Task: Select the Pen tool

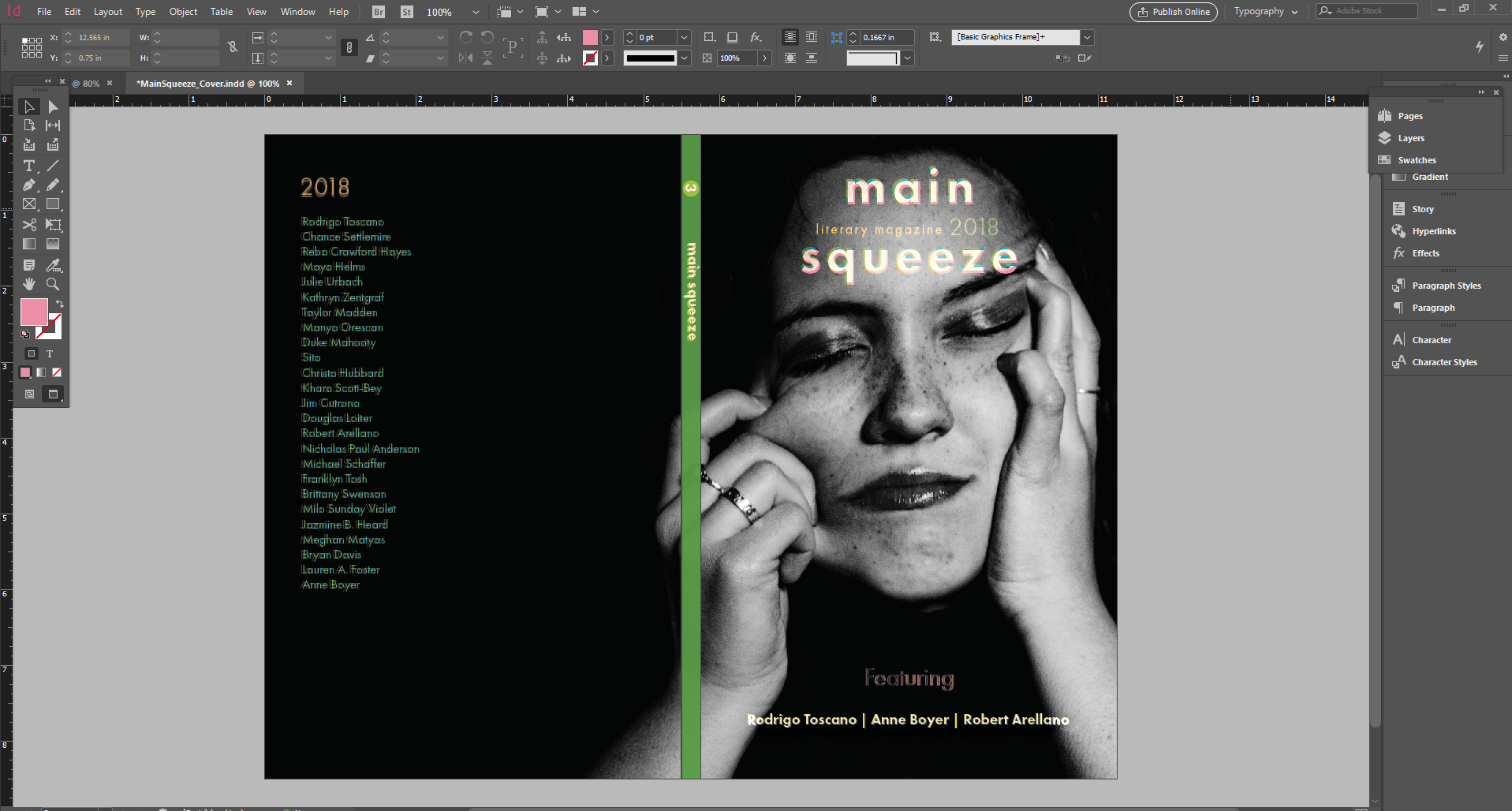Action: [29, 185]
